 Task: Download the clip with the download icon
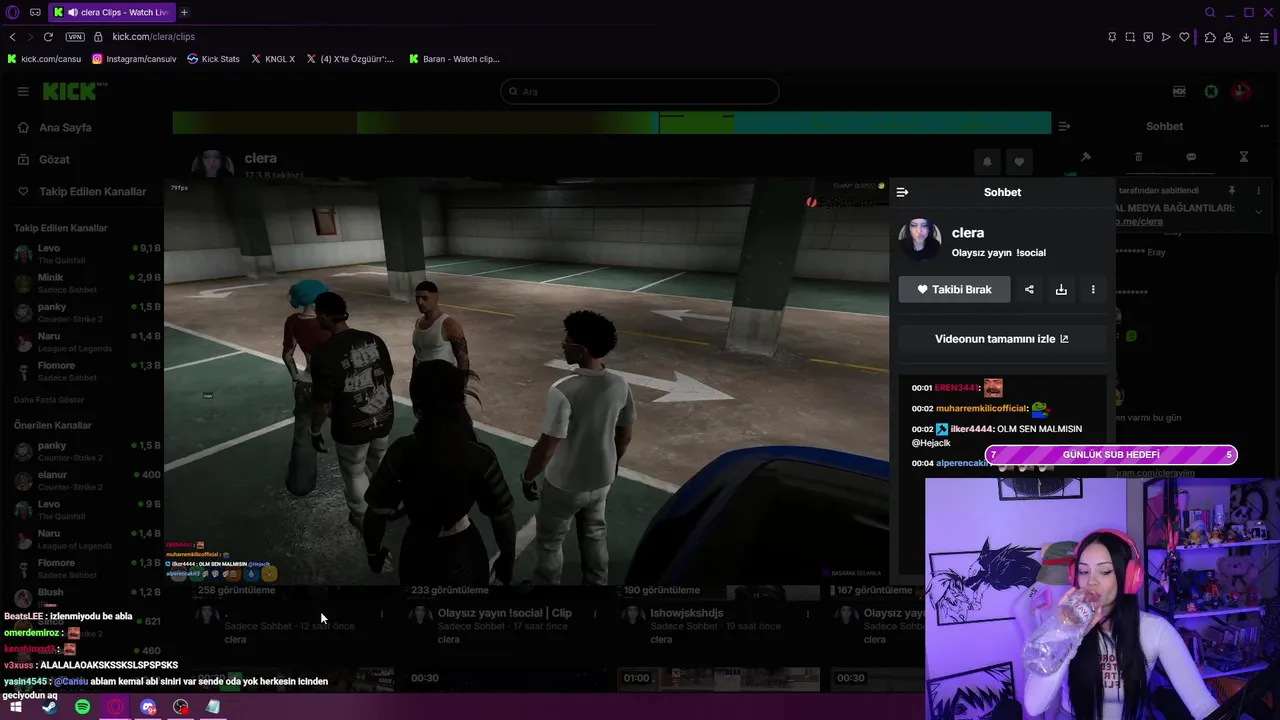1061,289
